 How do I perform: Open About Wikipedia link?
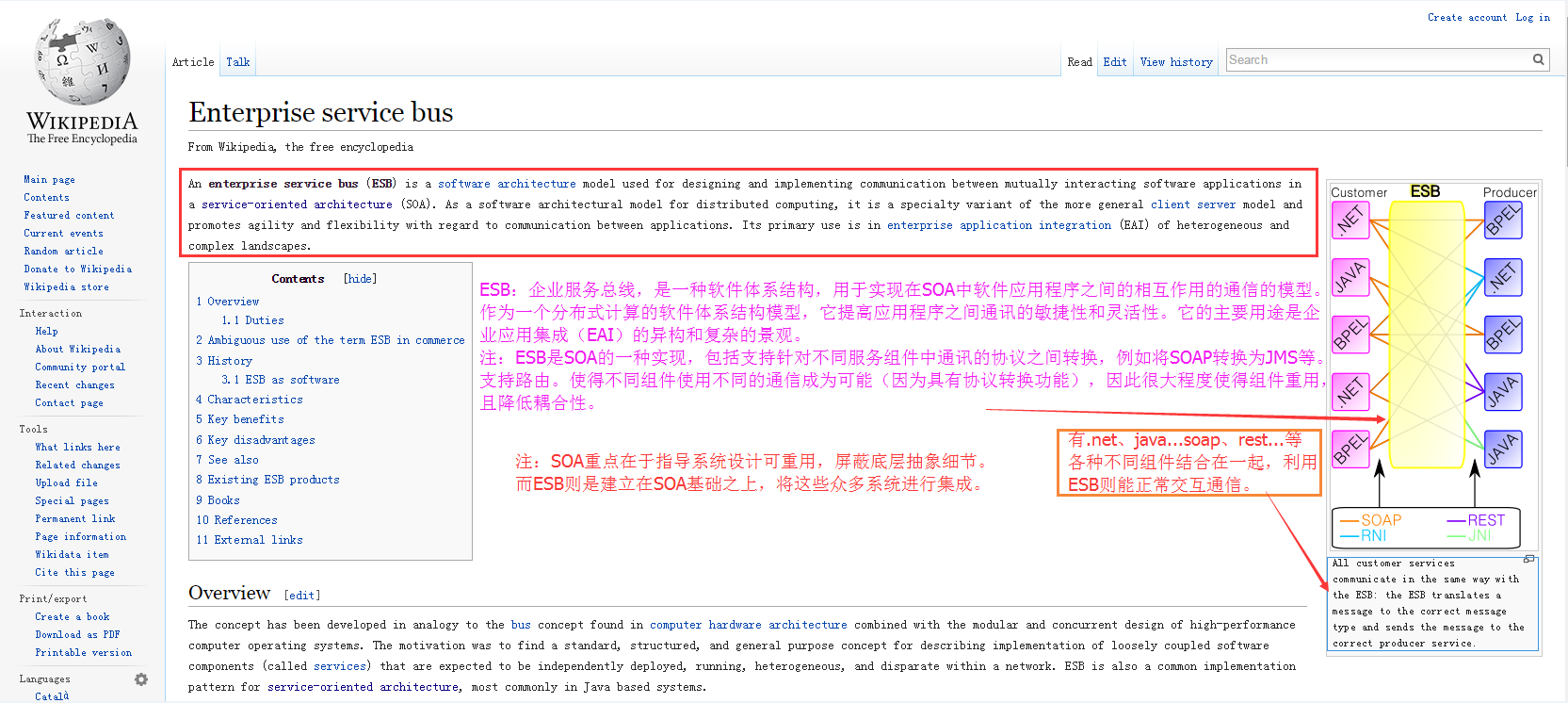(x=77, y=350)
